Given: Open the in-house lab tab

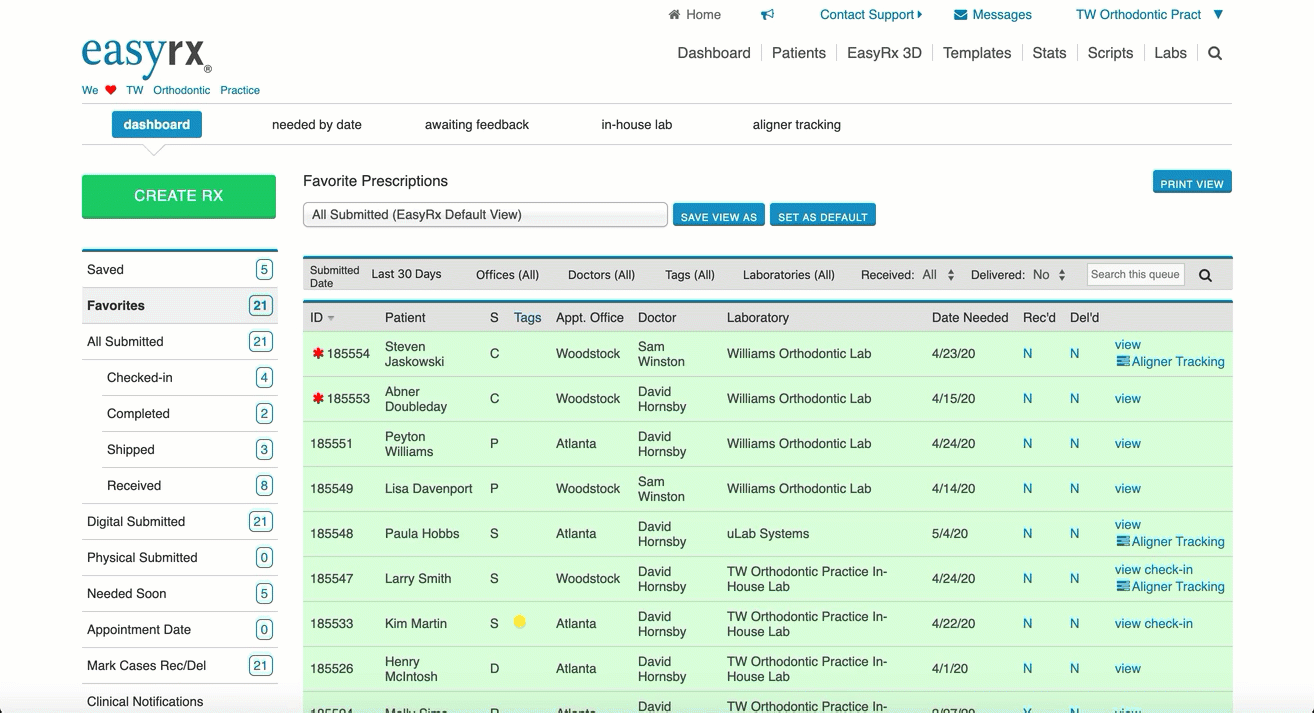Looking at the screenshot, I should 636,125.
